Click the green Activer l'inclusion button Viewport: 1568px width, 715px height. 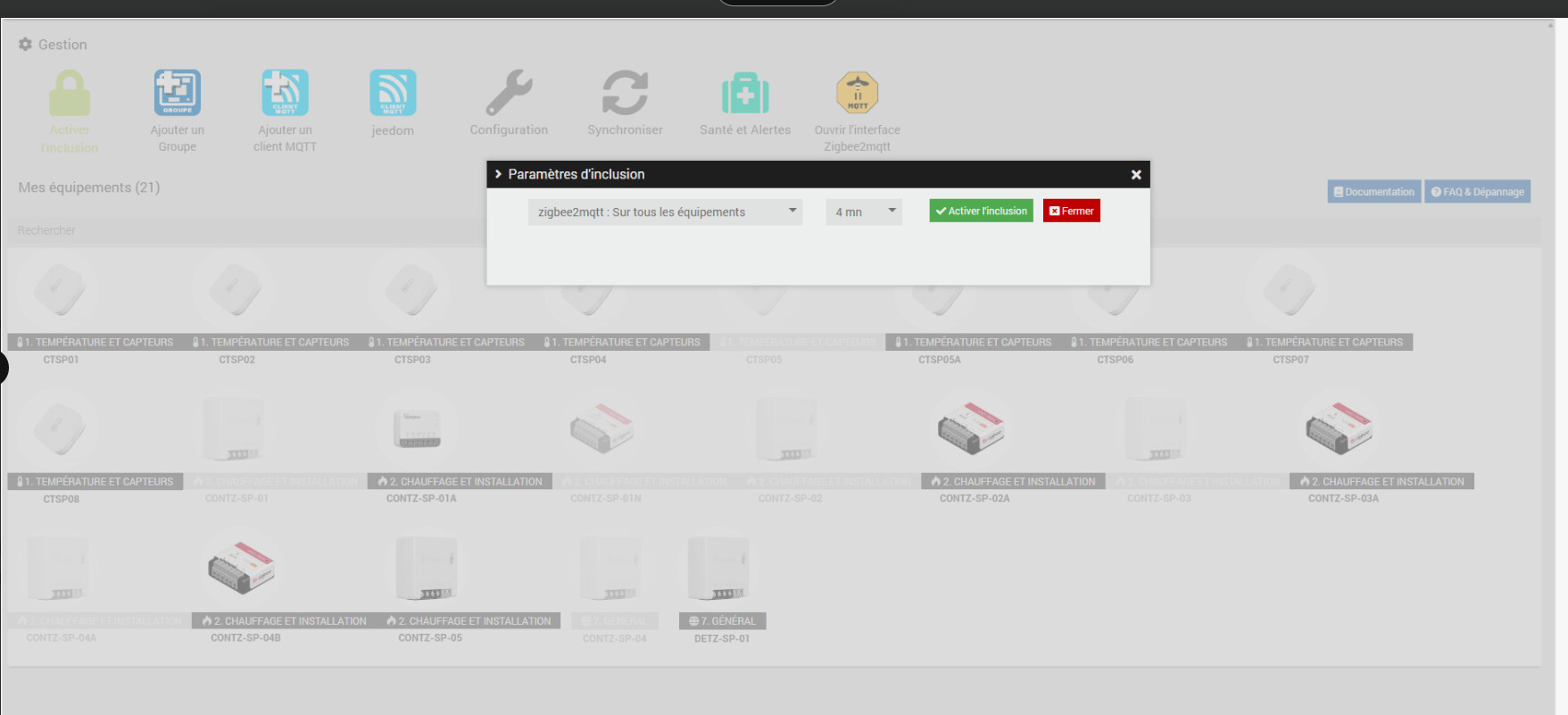981,211
